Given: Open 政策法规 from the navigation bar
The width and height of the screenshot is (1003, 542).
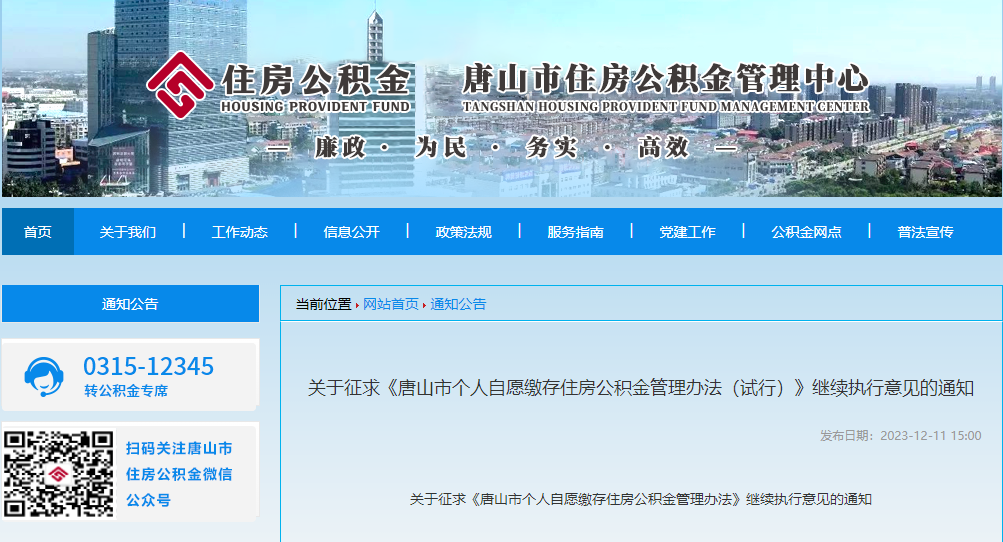Looking at the screenshot, I should (464, 232).
